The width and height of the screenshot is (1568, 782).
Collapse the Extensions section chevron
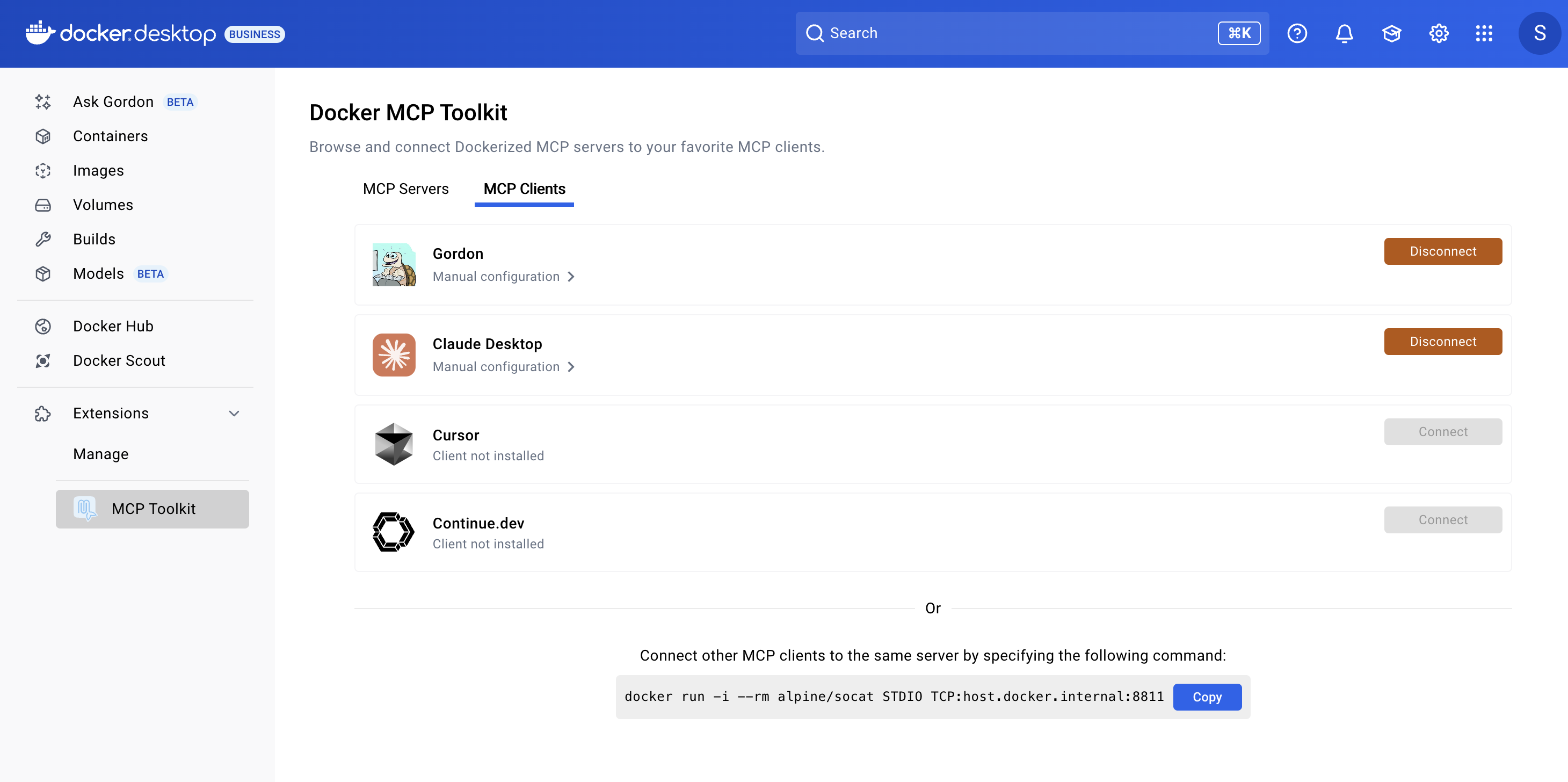tap(234, 414)
